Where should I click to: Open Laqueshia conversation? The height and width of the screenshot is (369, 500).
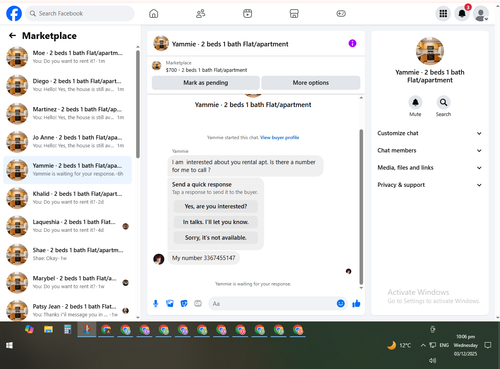tap(68, 226)
